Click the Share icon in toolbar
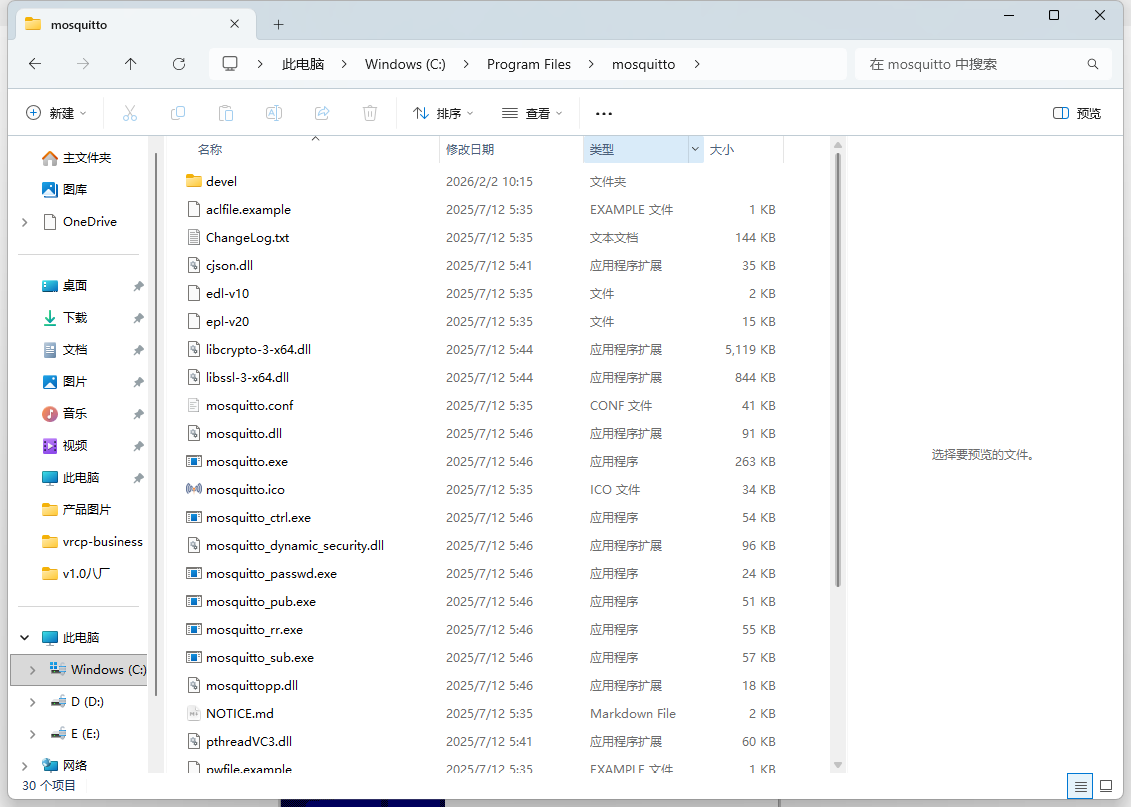This screenshot has height=807, width=1131. (322, 113)
